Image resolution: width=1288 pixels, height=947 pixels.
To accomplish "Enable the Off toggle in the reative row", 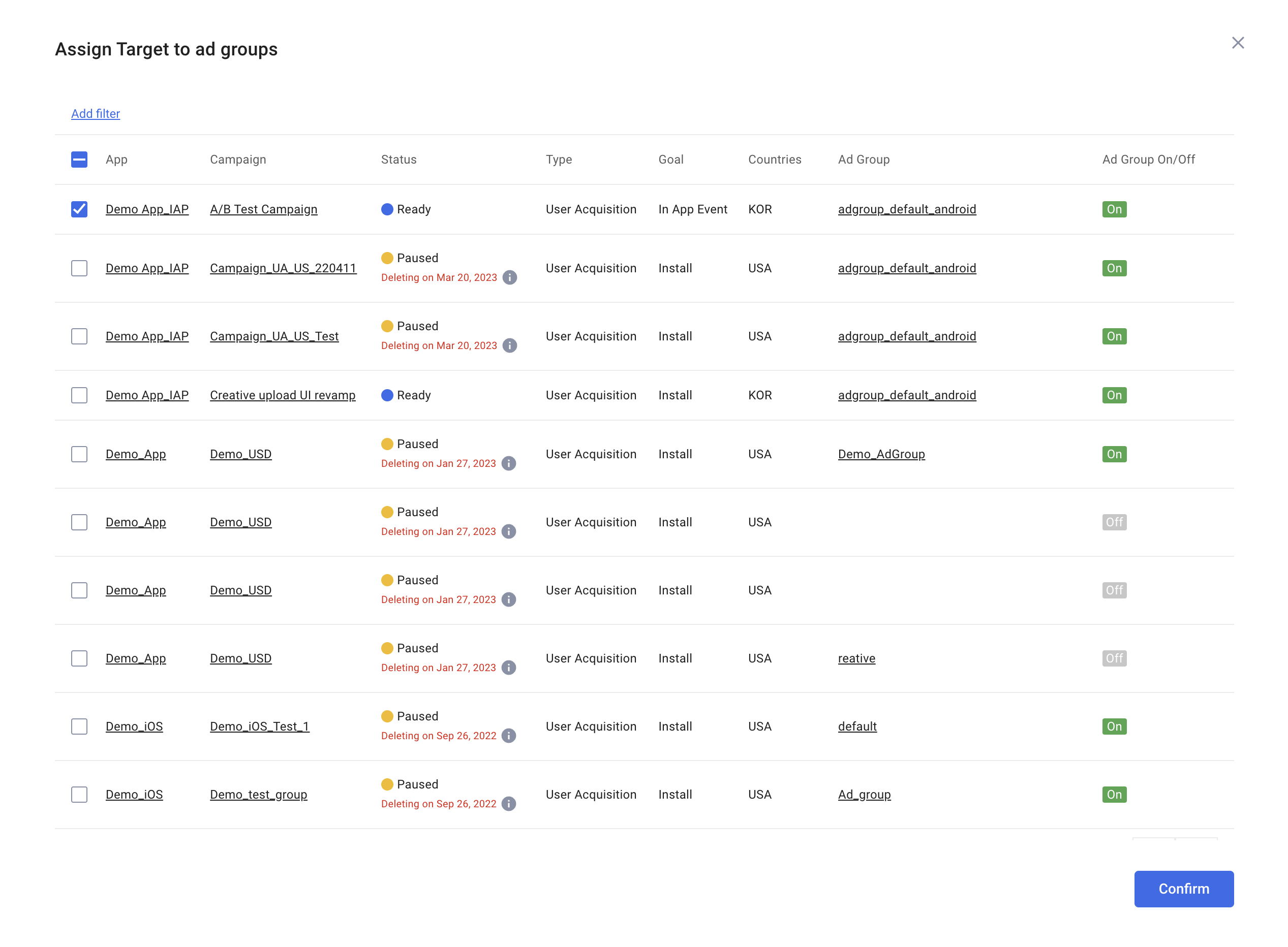I will click(x=1114, y=658).
